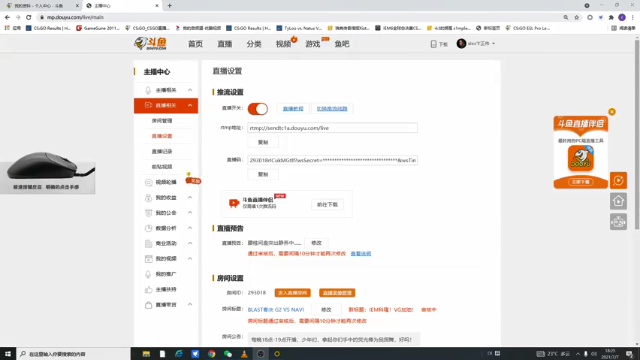Click the 进入直播房间 orange button

(x=293, y=293)
